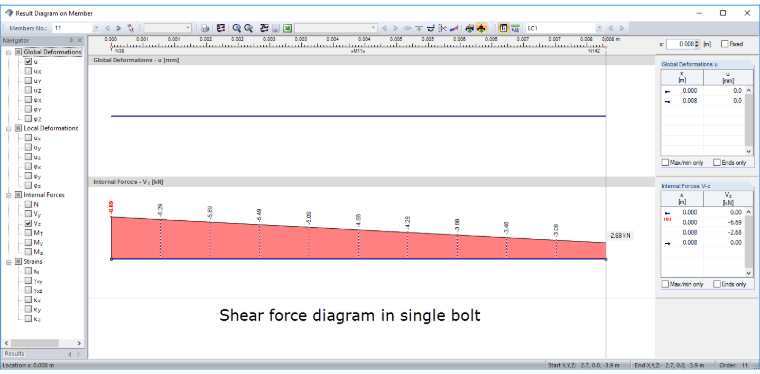The image size is (760, 374).
Task: Enable Max/min only for Internal Forces V-z
Action: [x=666, y=284]
